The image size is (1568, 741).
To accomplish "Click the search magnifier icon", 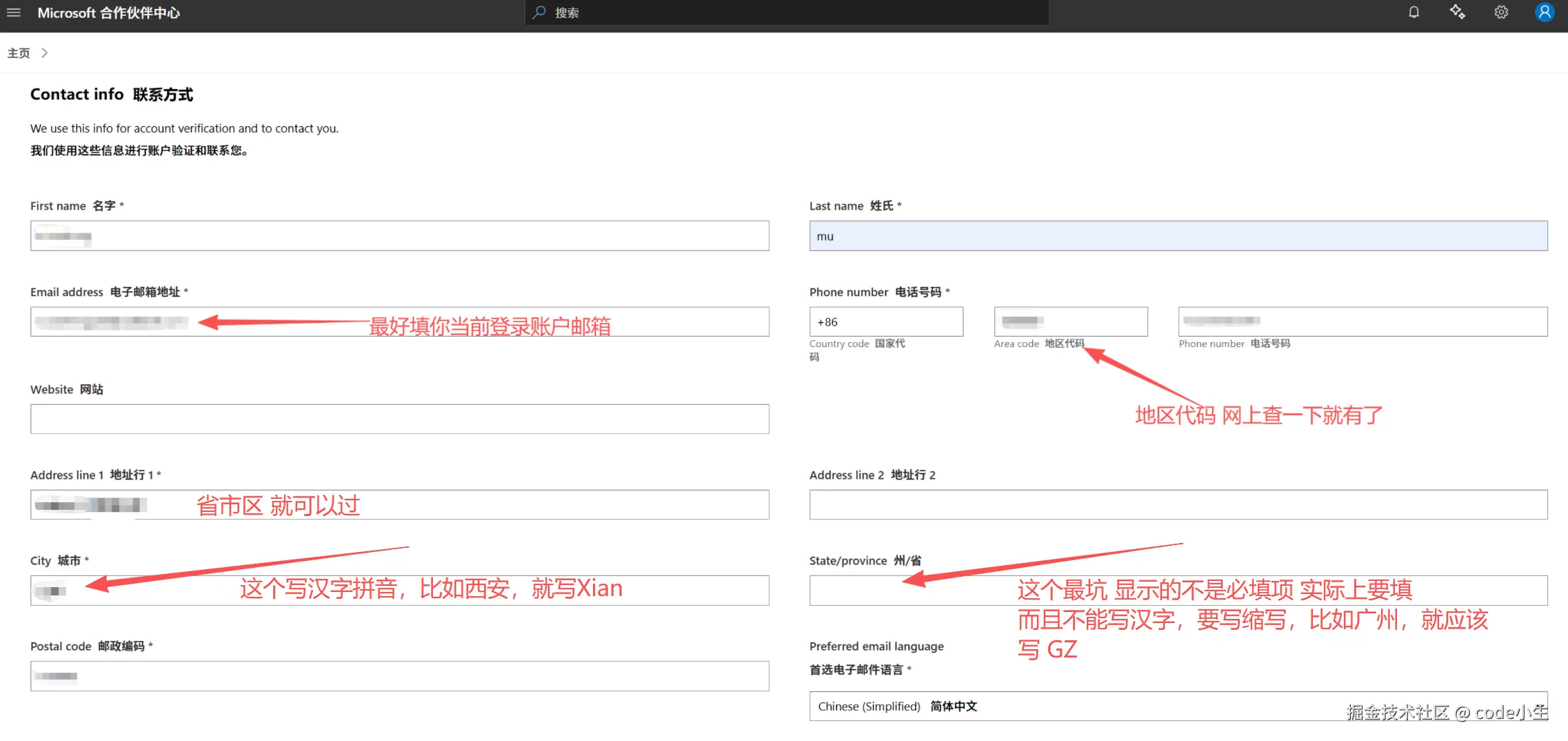I will click(x=539, y=12).
